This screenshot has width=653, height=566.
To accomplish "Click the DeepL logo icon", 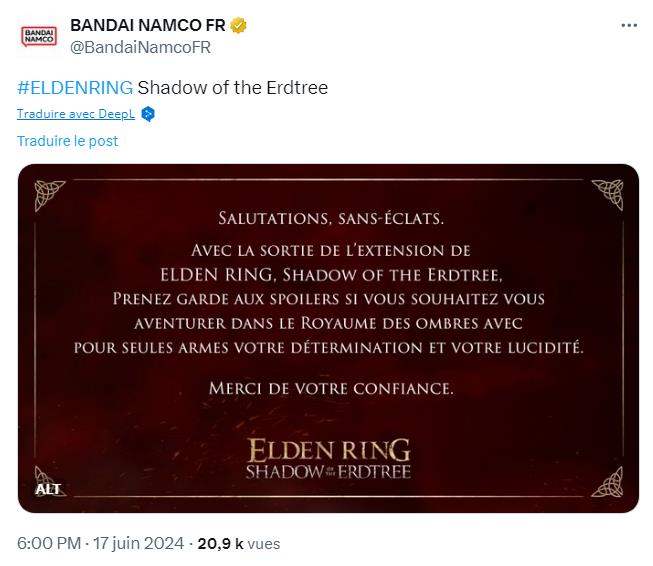I will 148,114.
